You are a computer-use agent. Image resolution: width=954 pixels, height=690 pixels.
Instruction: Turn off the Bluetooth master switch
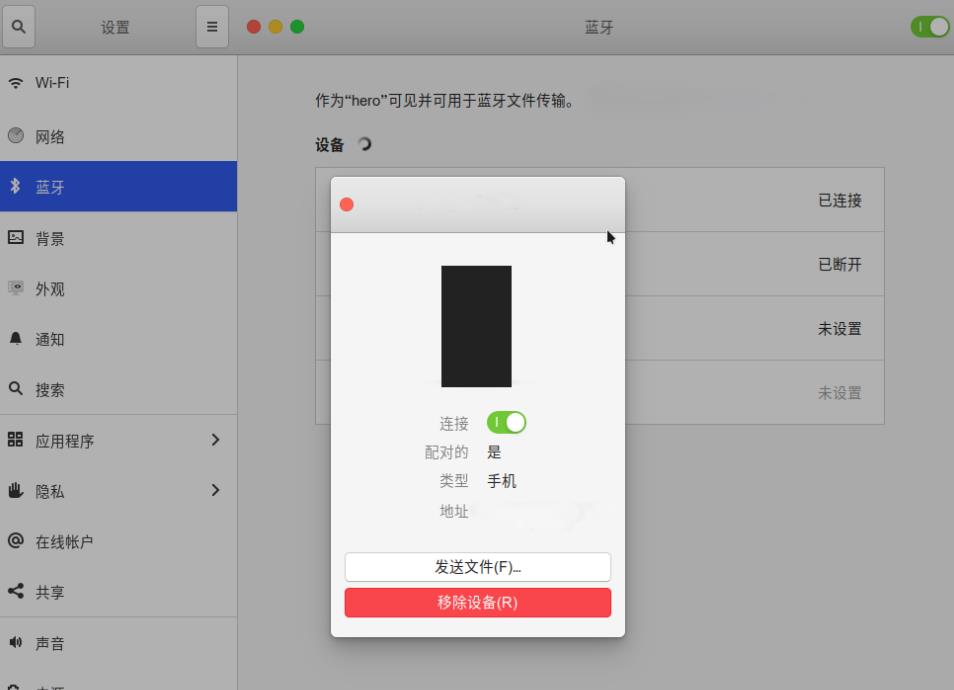coord(929,27)
